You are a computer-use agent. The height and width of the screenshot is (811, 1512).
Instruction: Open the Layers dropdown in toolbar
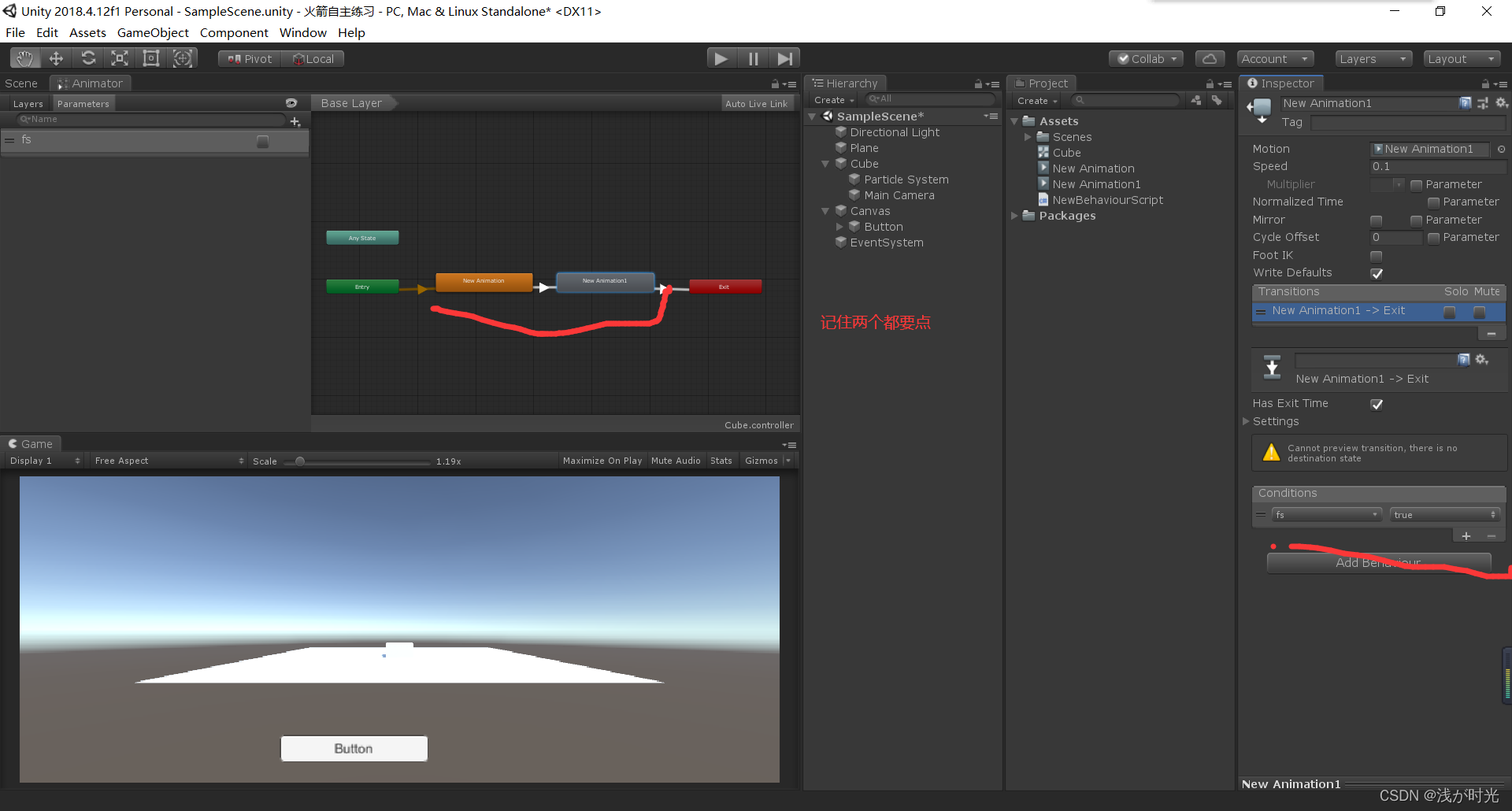click(x=1373, y=58)
